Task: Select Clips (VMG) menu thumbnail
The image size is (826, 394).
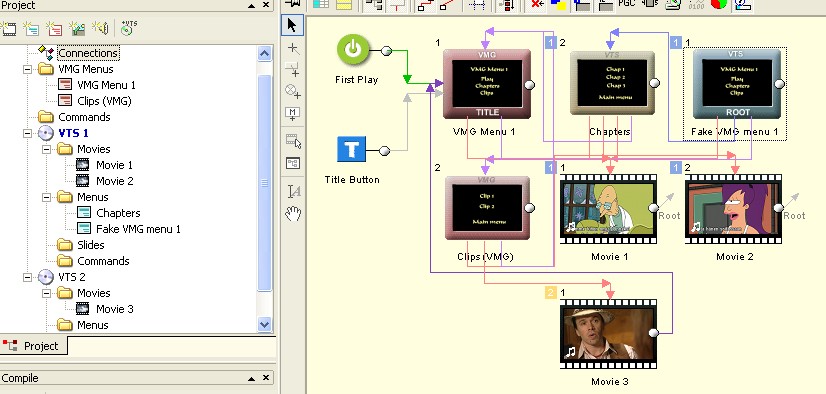Action: pyautogui.click(x=487, y=208)
